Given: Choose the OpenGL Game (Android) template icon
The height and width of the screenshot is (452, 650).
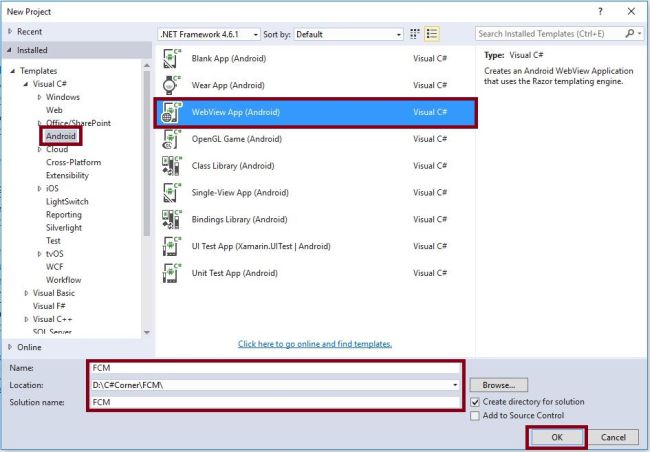Looking at the screenshot, I should tap(172, 139).
